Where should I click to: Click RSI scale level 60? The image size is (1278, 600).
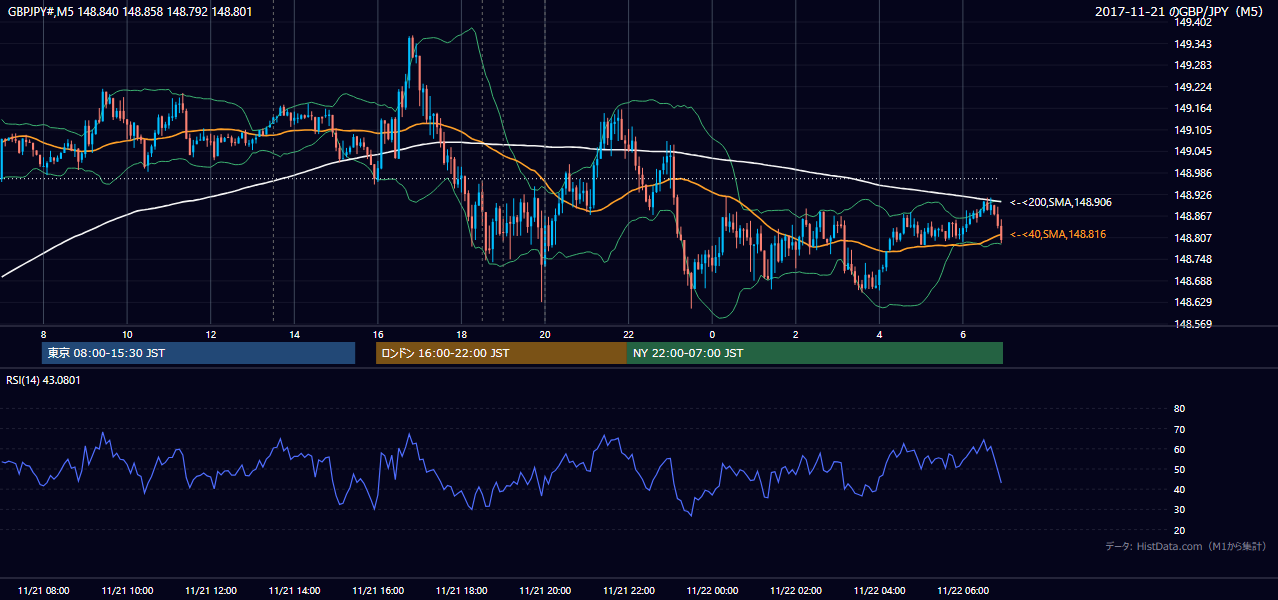[x=1179, y=449]
